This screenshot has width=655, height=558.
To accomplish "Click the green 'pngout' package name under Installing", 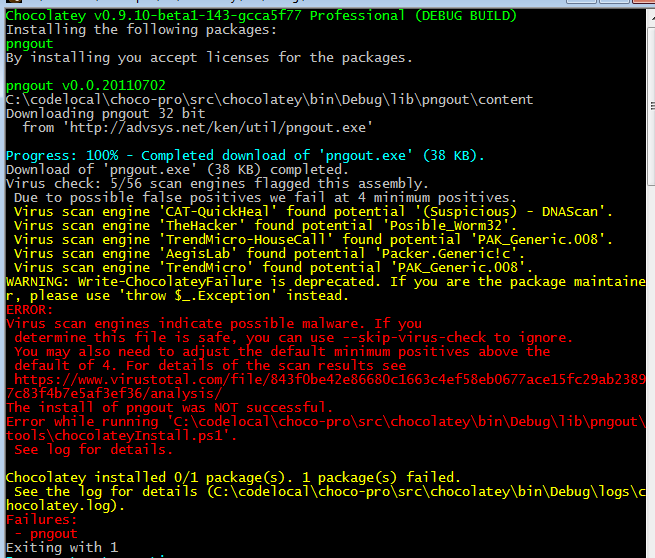I will tap(30, 44).
